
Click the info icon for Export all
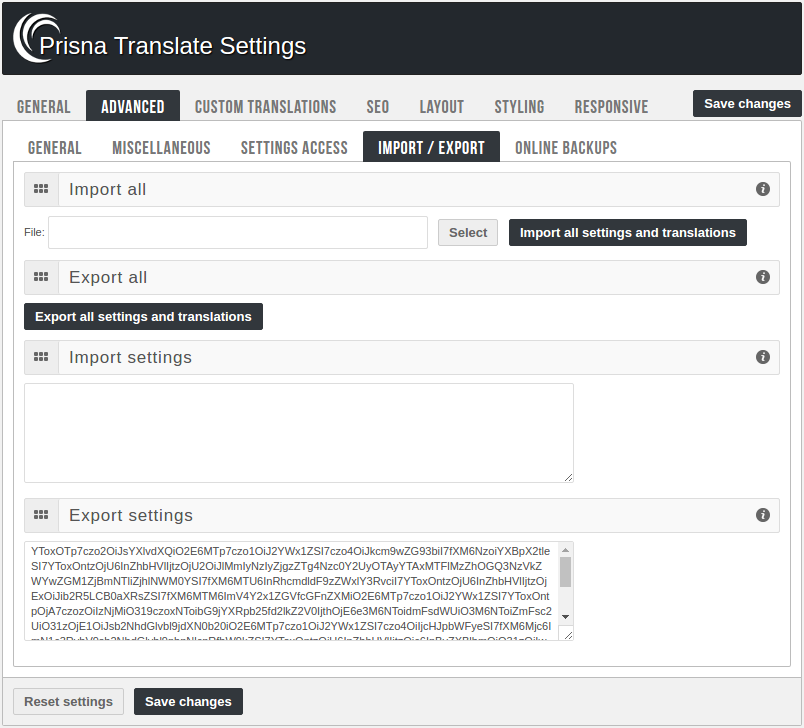(x=763, y=277)
